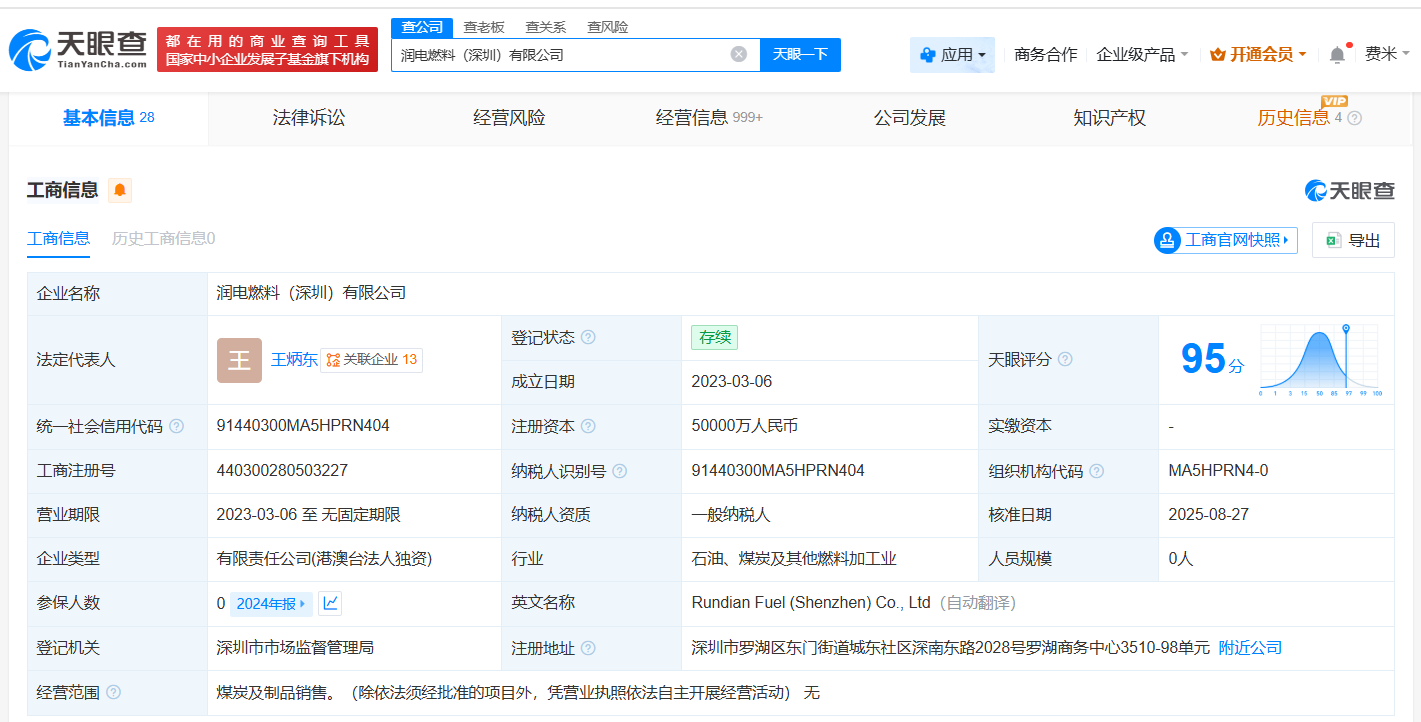The image size is (1421, 722).
Task: Click the question icon next to 注册资本
Action: click(588, 426)
